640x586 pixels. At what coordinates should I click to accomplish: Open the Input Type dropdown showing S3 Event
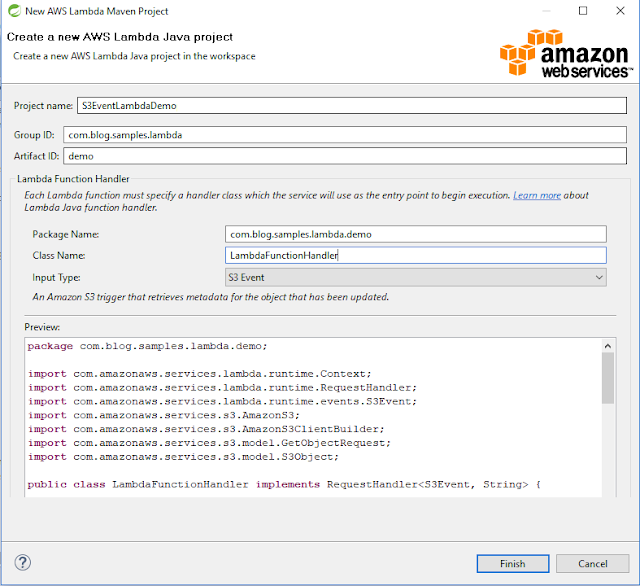[x=416, y=277]
